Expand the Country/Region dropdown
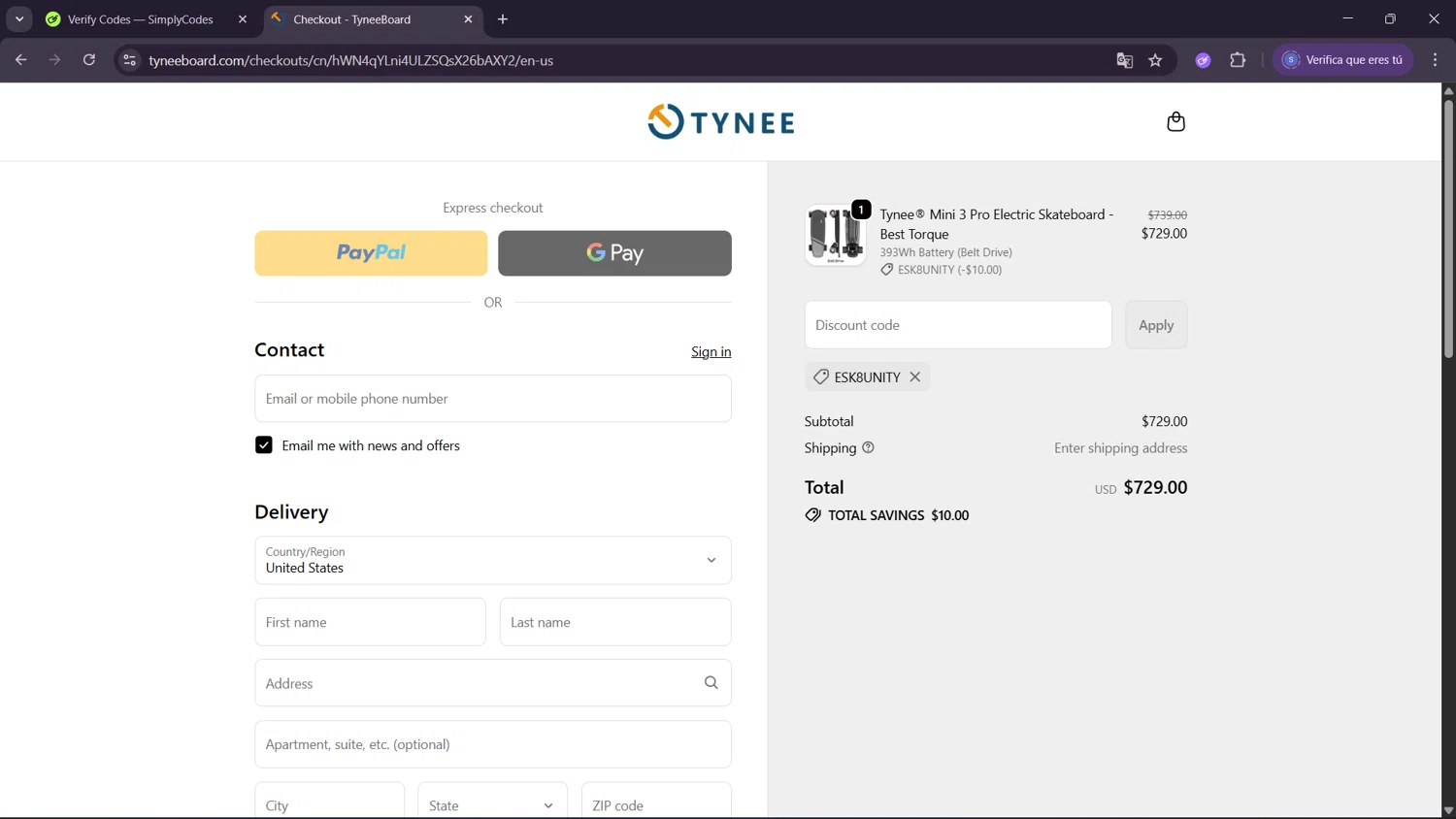 pos(493,560)
